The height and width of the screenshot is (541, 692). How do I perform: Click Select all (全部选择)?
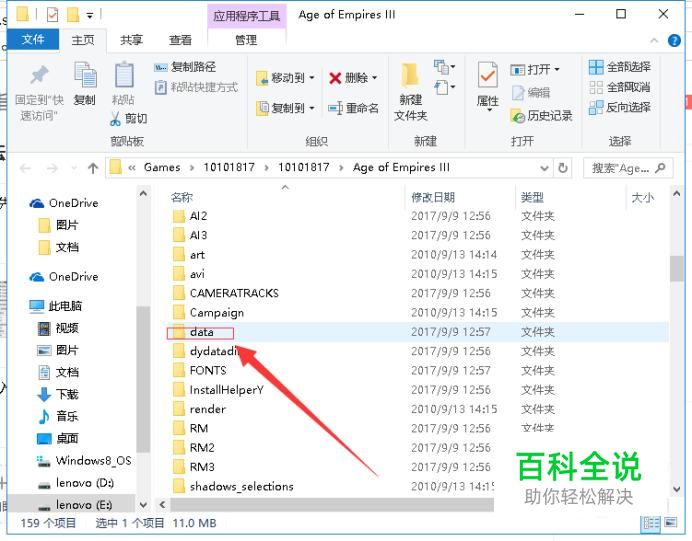pyautogui.click(x=620, y=67)
